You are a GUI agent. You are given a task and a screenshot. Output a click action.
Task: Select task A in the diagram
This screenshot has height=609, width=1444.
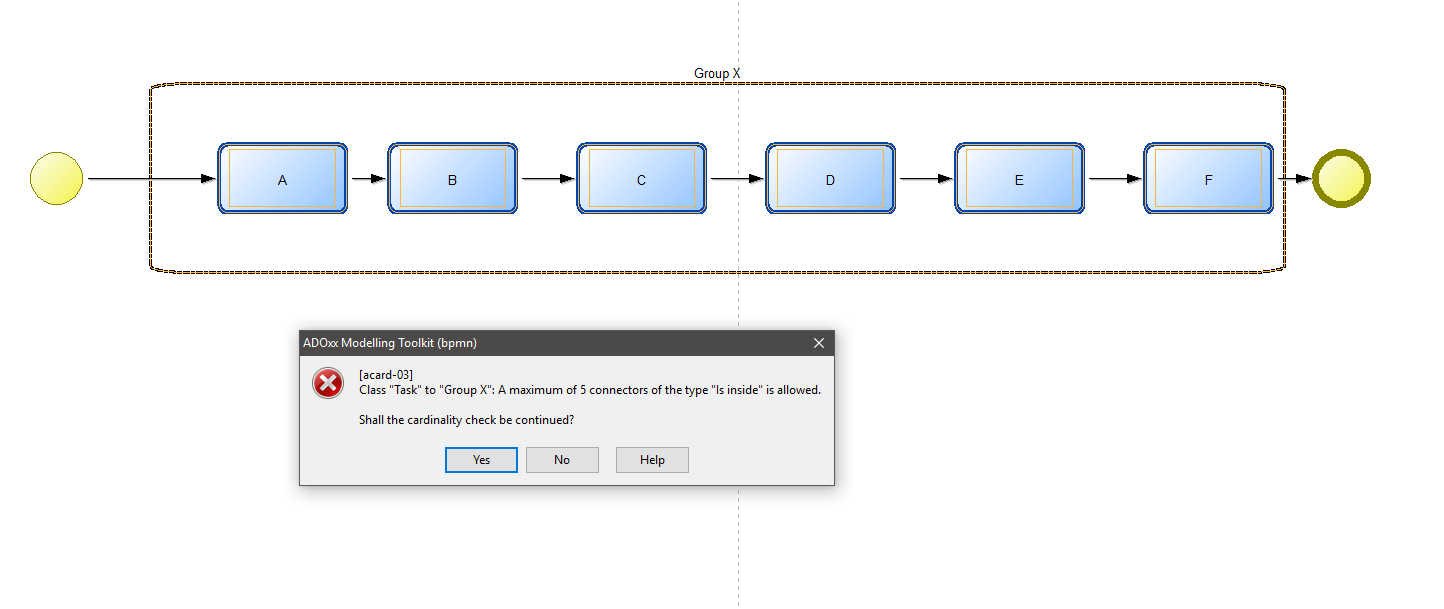(283, 179)
